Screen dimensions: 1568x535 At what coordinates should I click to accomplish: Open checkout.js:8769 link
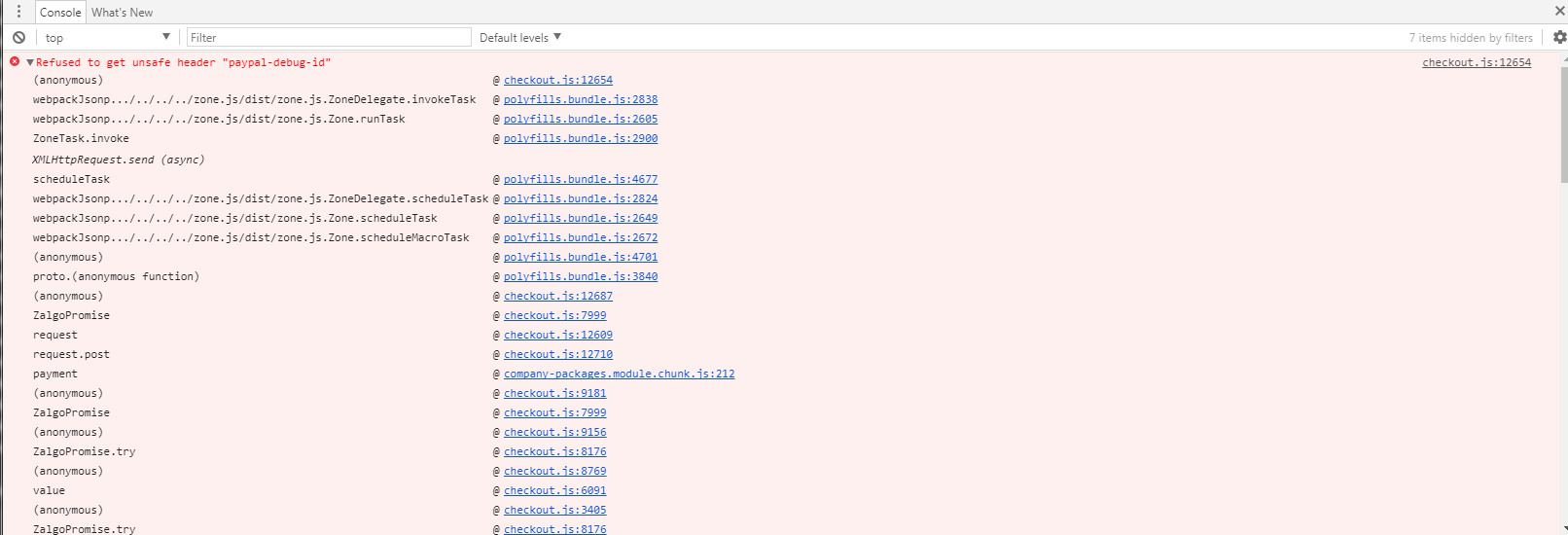click(555, 471)
